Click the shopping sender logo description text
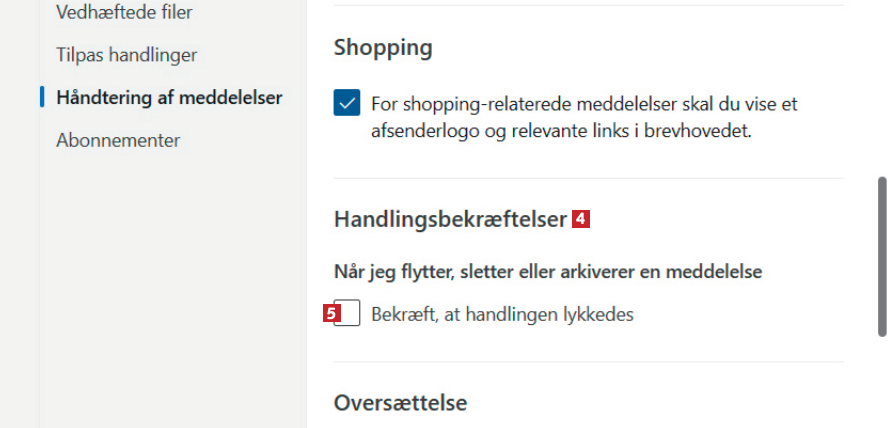 tap(583, 117)
